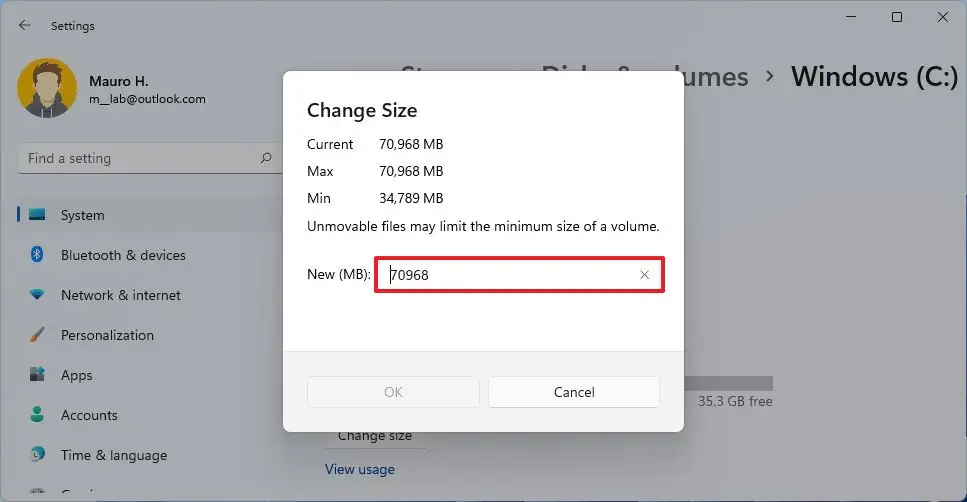Clear the New size field with X
Screen dimensions: 967x502
[644, 275]
